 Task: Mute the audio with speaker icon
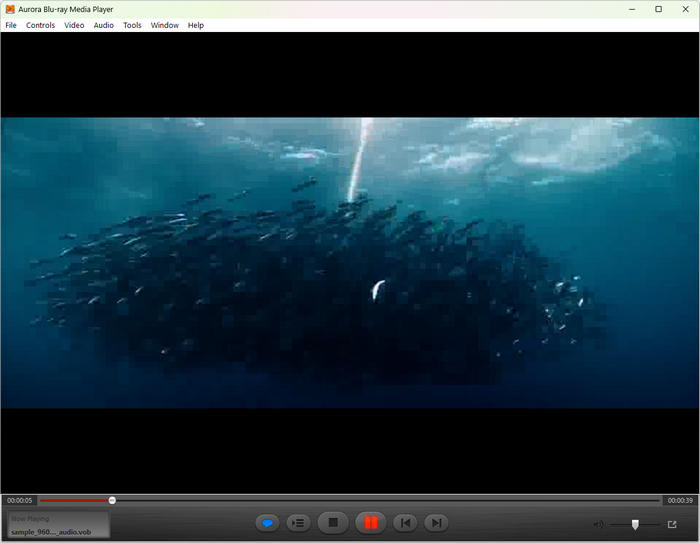coord(598,524)
